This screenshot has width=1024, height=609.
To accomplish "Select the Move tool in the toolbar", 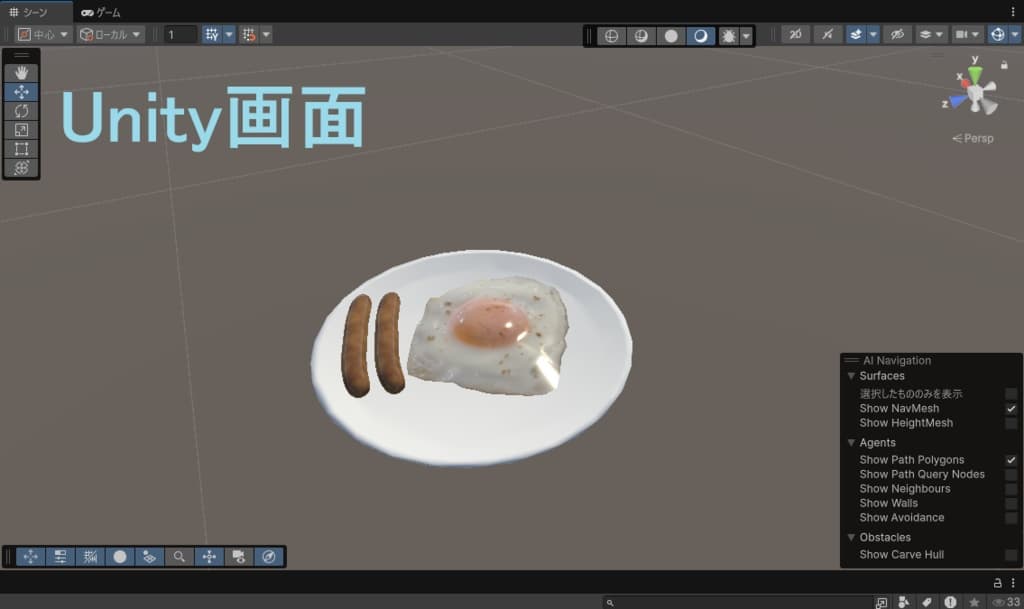I will coord(21,92).
